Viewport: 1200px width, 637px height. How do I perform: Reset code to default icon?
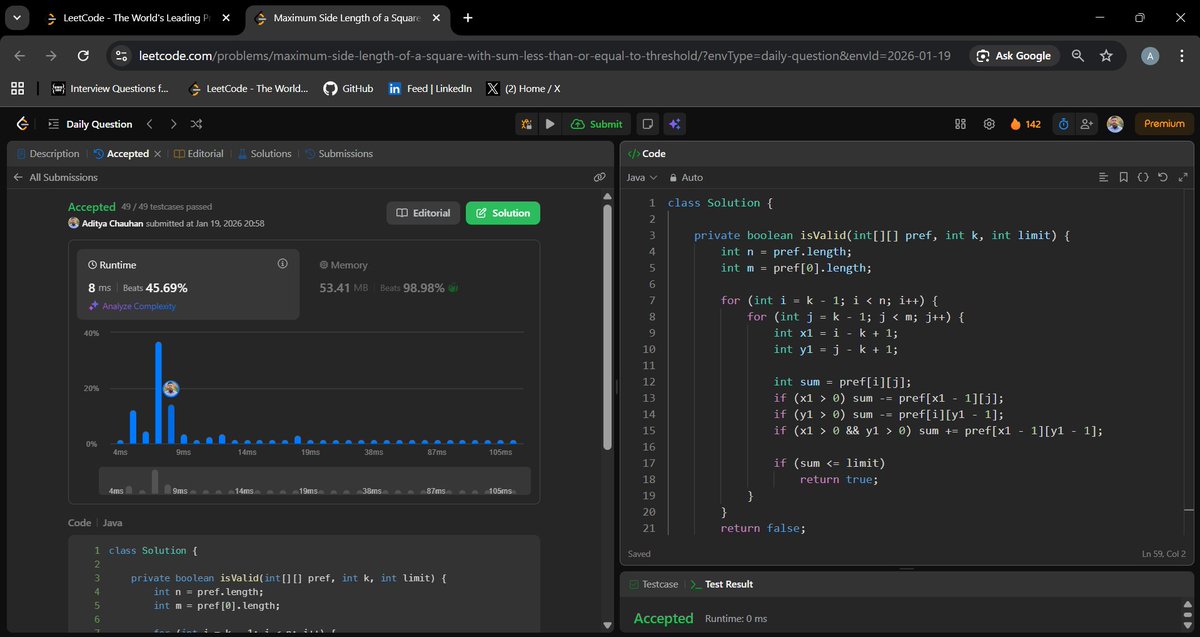1162,177
